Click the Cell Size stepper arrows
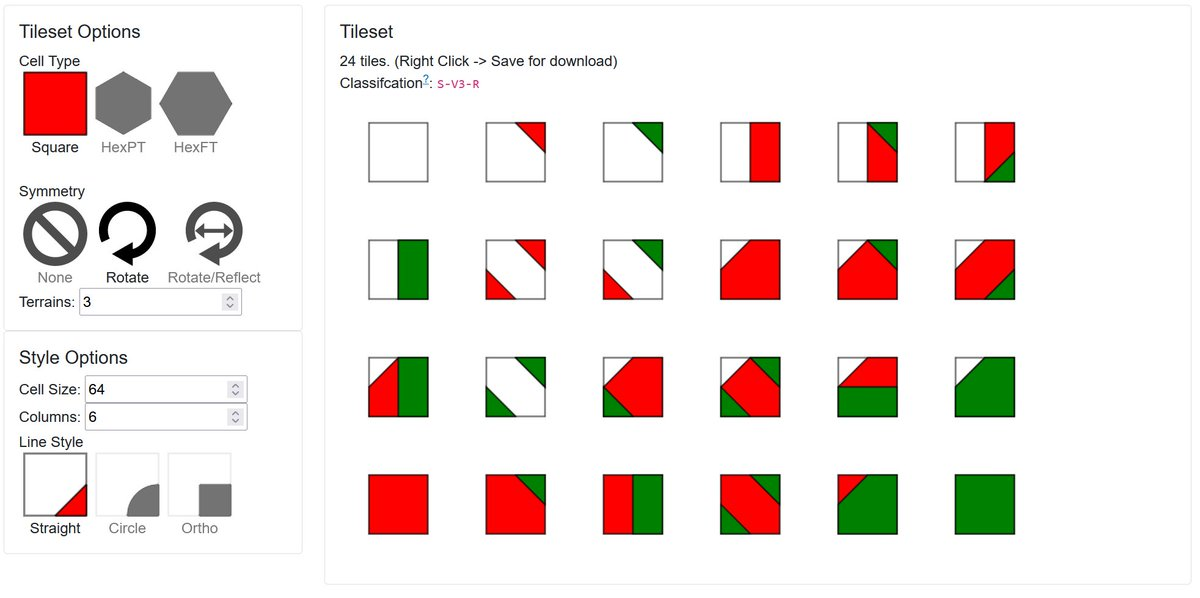 click(x=235, y=389)
